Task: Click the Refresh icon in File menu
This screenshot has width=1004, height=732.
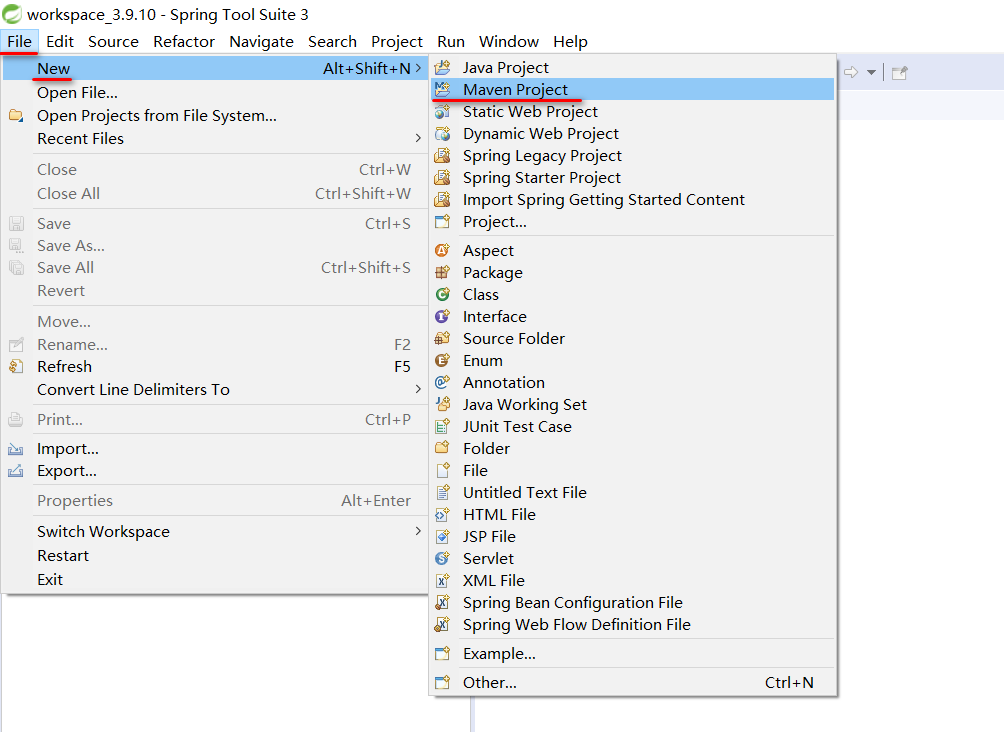Action: (16, 366)
